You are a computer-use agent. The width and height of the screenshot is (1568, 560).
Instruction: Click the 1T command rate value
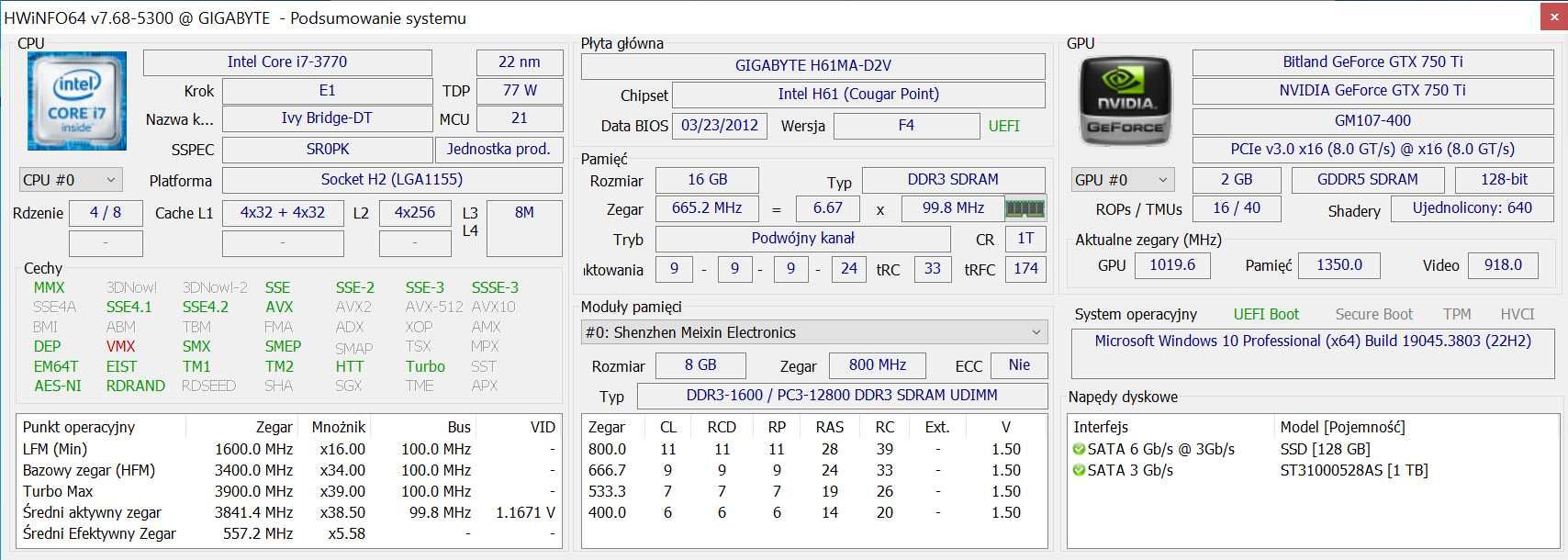click(1025, 239)
